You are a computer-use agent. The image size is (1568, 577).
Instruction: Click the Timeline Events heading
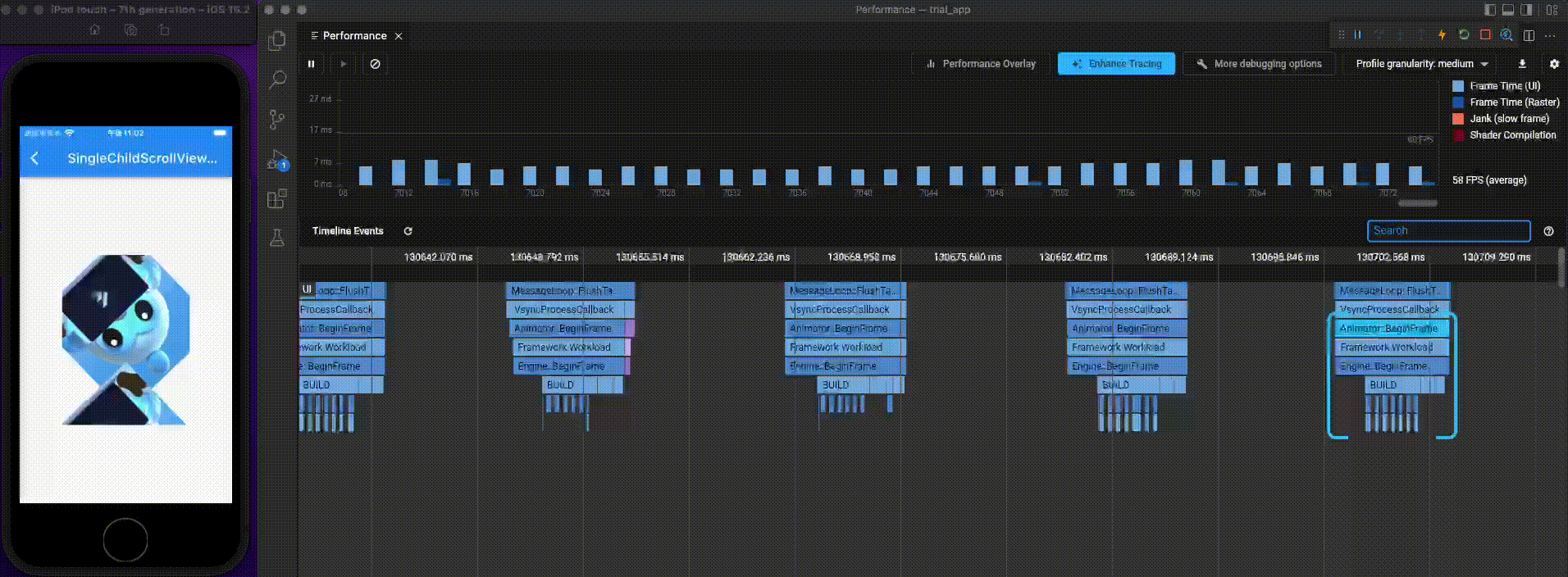[348, 231]
